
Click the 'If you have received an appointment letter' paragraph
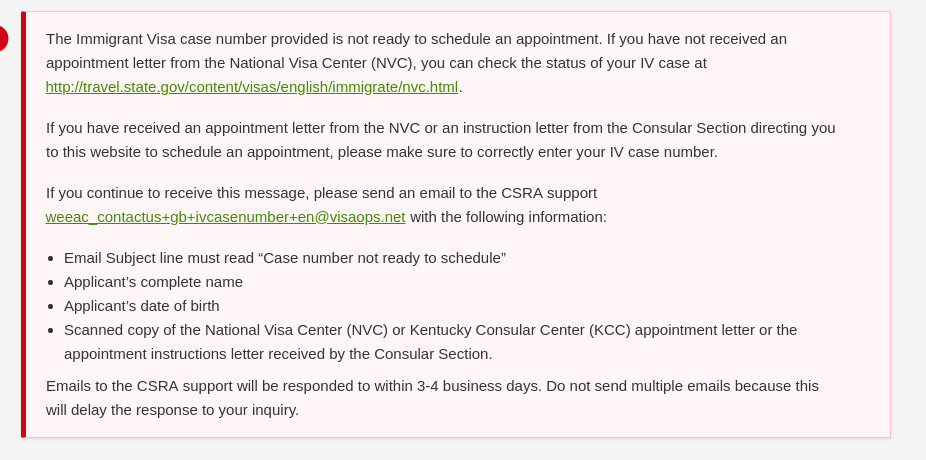point(441,140)
